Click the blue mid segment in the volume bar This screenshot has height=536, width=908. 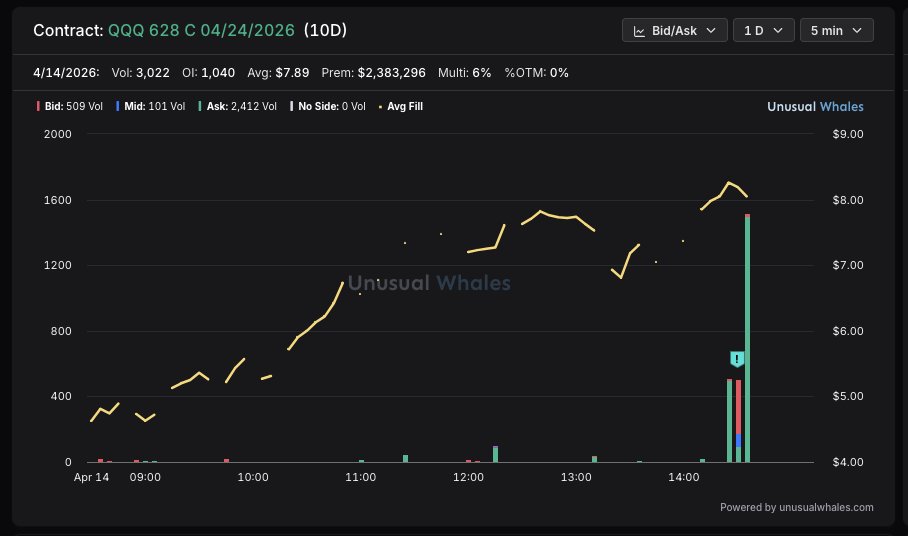point(738,440)
